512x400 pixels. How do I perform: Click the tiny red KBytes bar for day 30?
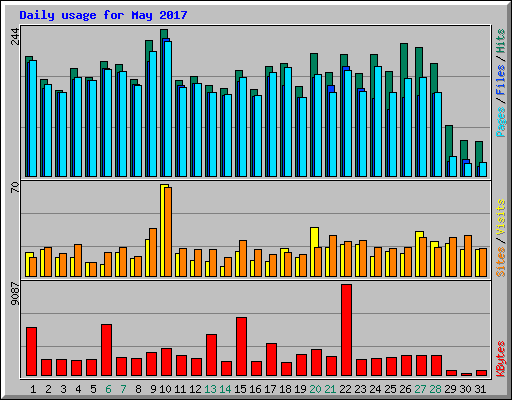point(466,374)
